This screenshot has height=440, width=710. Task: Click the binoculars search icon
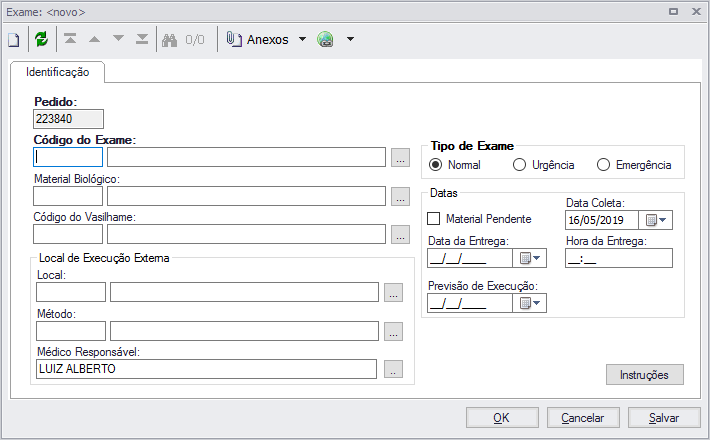(x=170, y=40)
